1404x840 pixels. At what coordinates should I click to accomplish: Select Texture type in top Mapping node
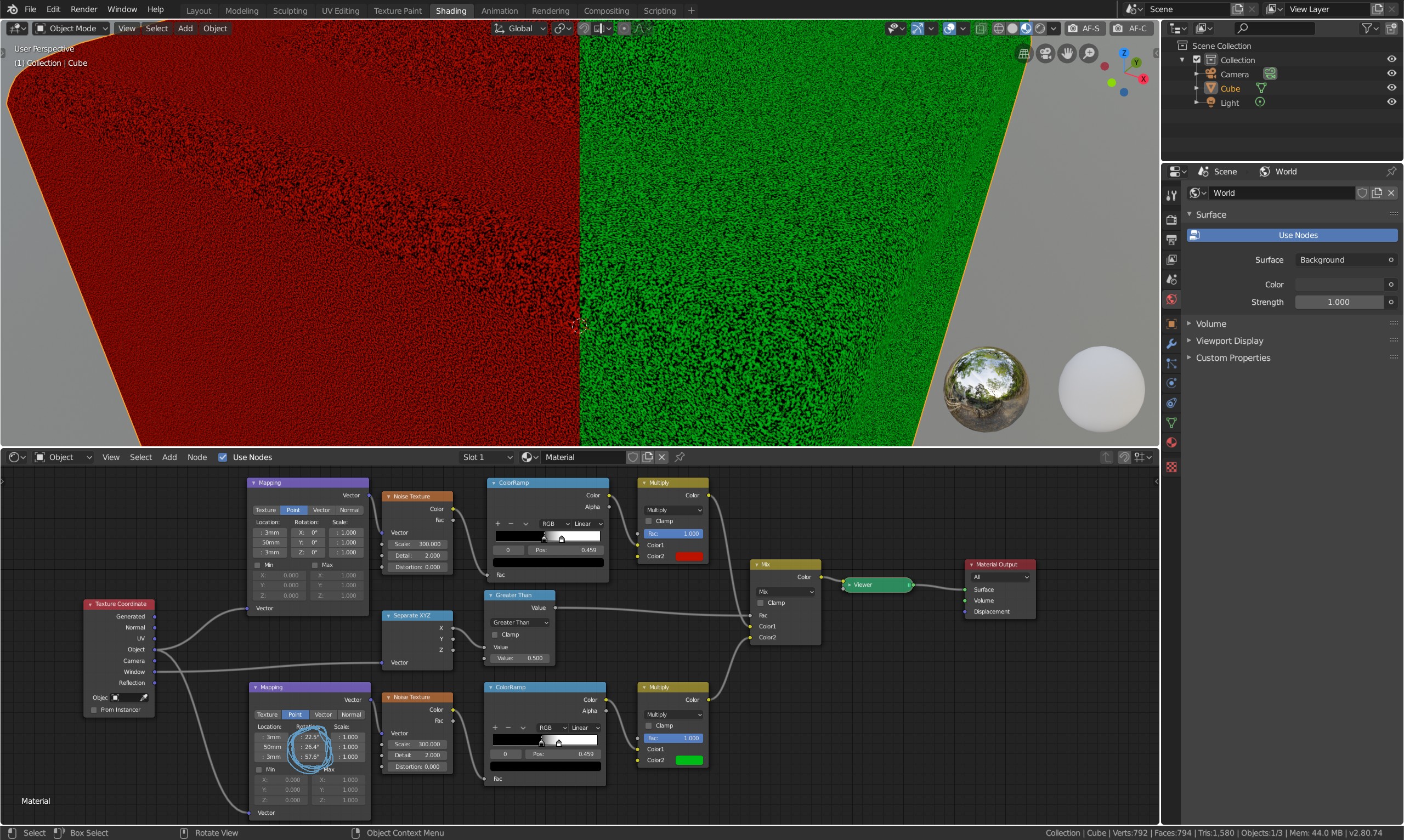click(x=265, y=509)
